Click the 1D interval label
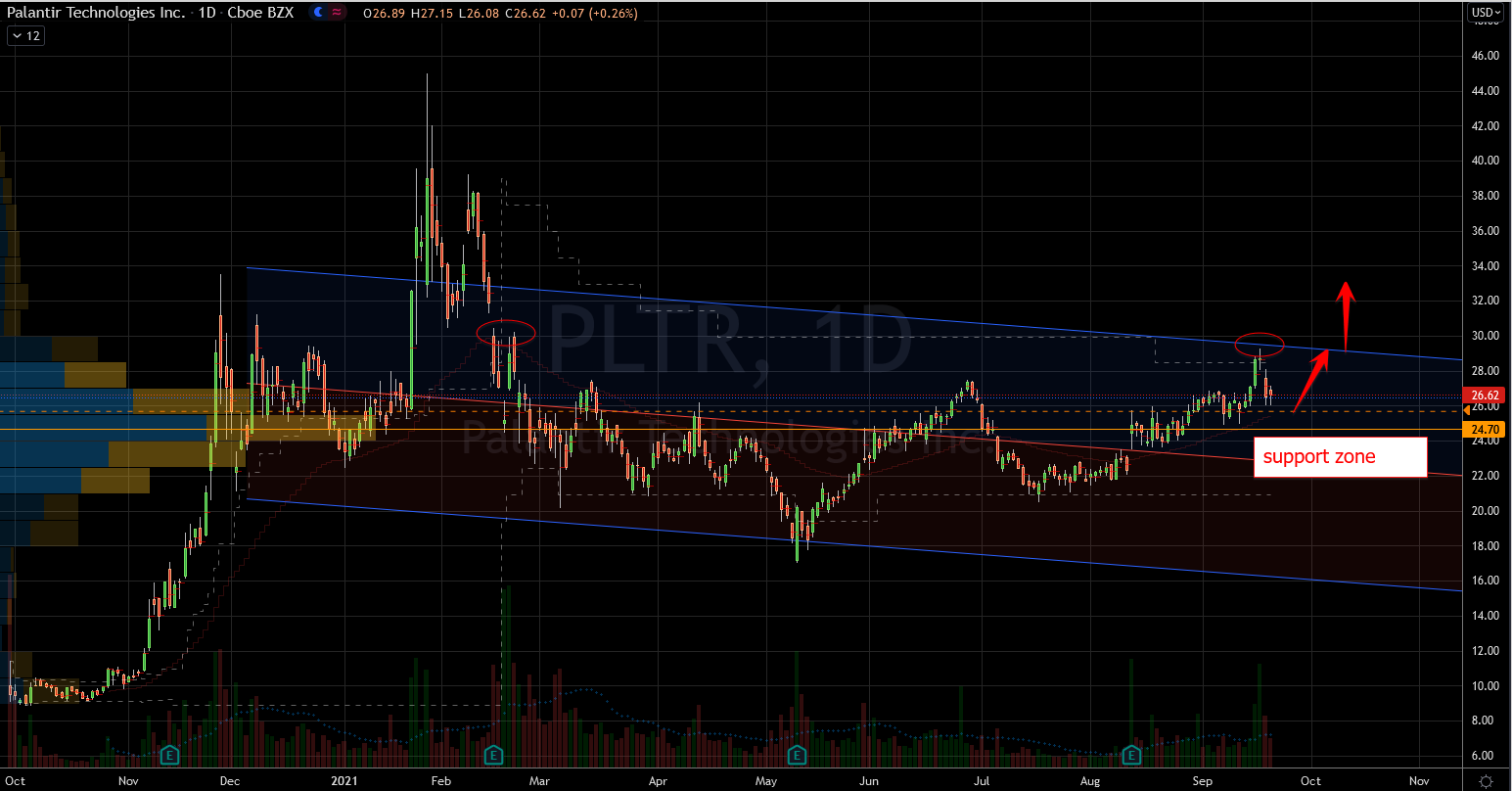 point(206,14)
